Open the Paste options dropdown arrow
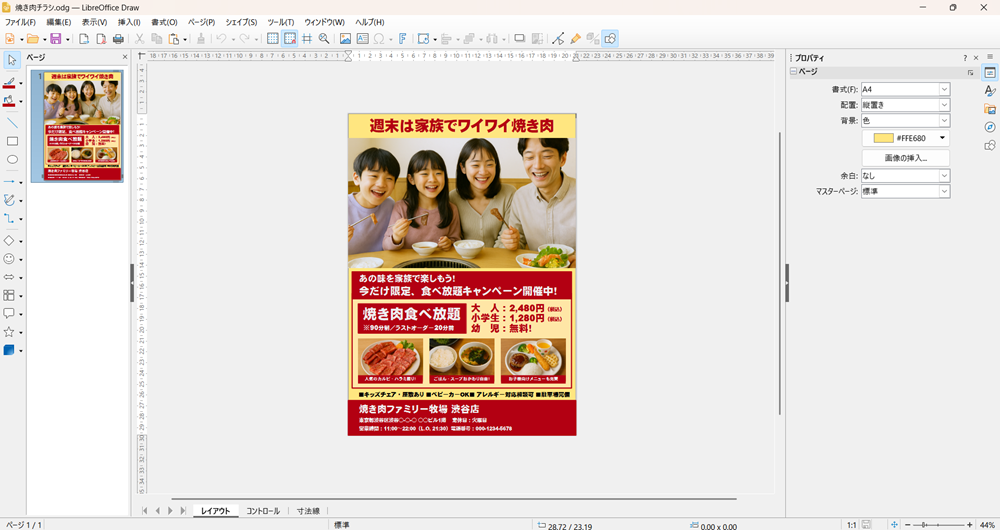This screenshot has width=1000, height=530. pos(185,40)
